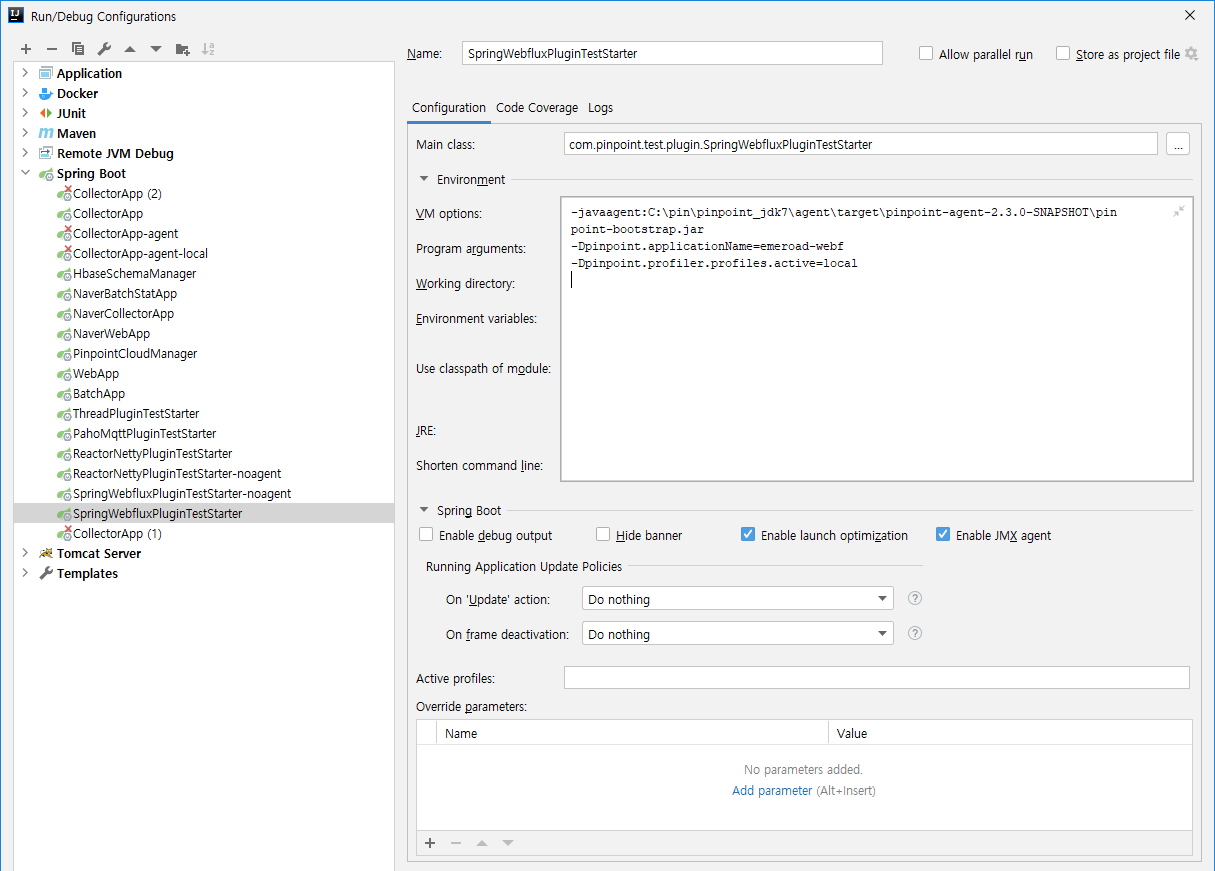Add a new run configuration
The image size is (1215, 871).
pos(25,48)
